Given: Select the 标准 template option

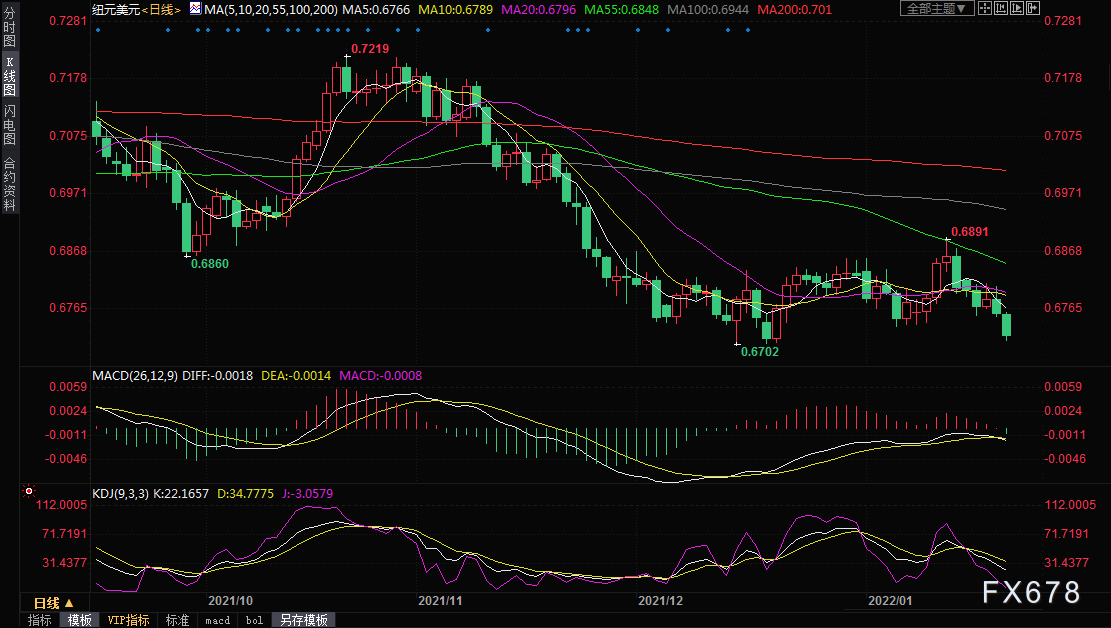Looking at the screenshot, I should click(x=177, y=620).
